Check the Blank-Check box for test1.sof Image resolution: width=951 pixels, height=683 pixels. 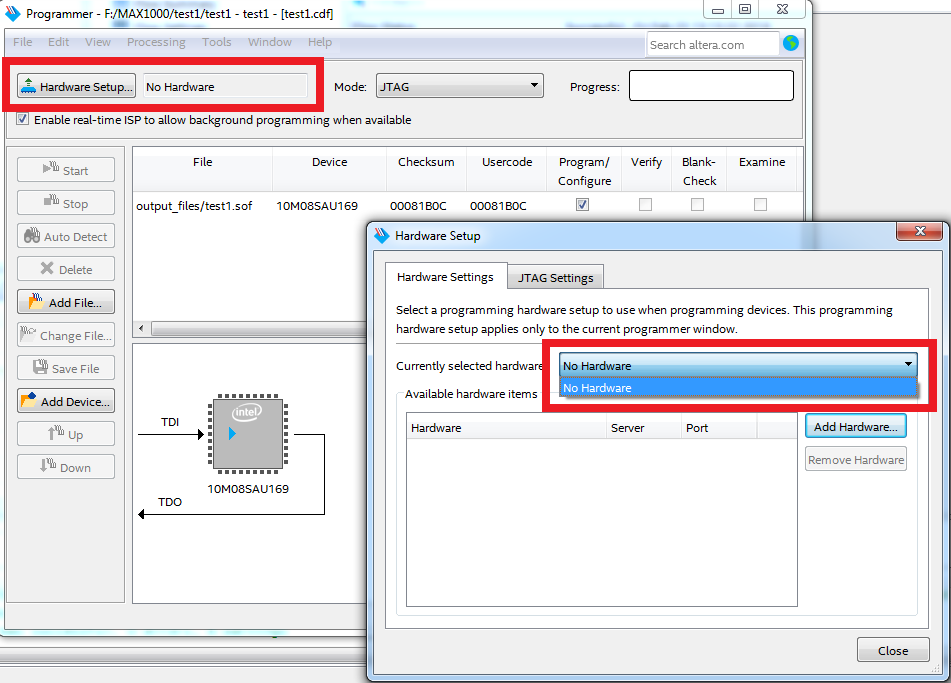pos(697,204)
